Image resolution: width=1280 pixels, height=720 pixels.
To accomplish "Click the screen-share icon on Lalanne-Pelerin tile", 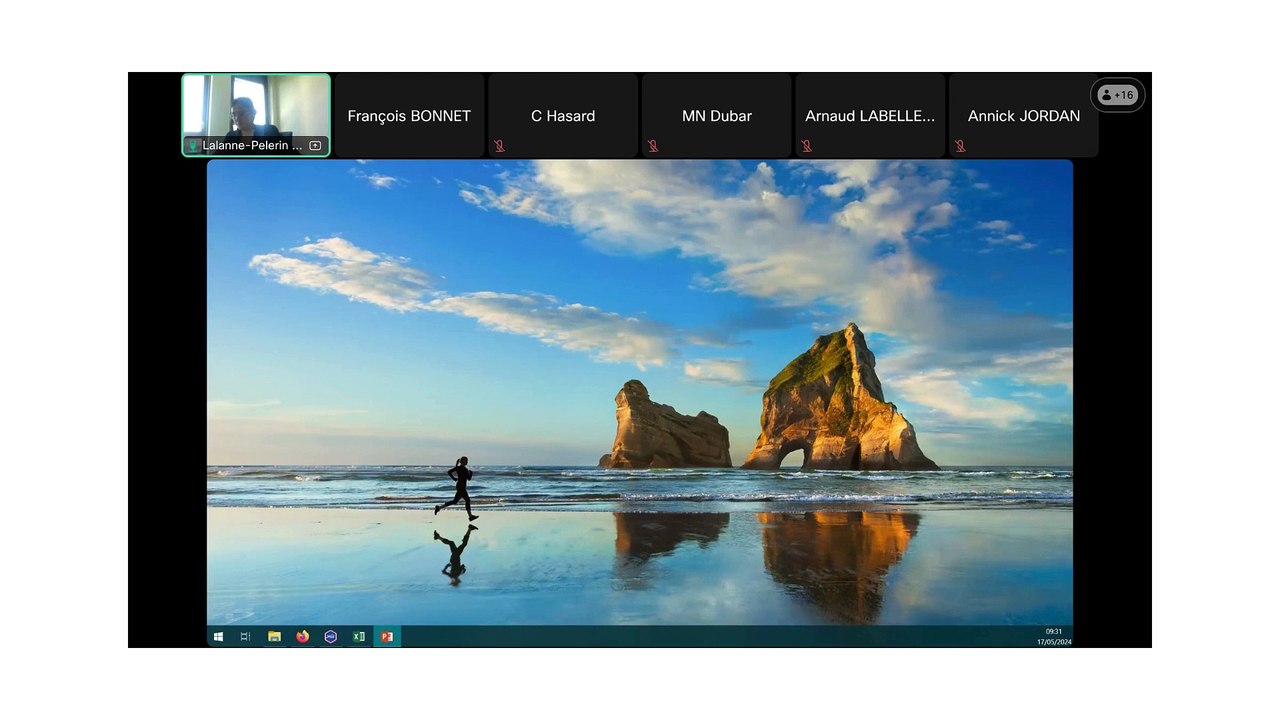I will click(315, 146).
